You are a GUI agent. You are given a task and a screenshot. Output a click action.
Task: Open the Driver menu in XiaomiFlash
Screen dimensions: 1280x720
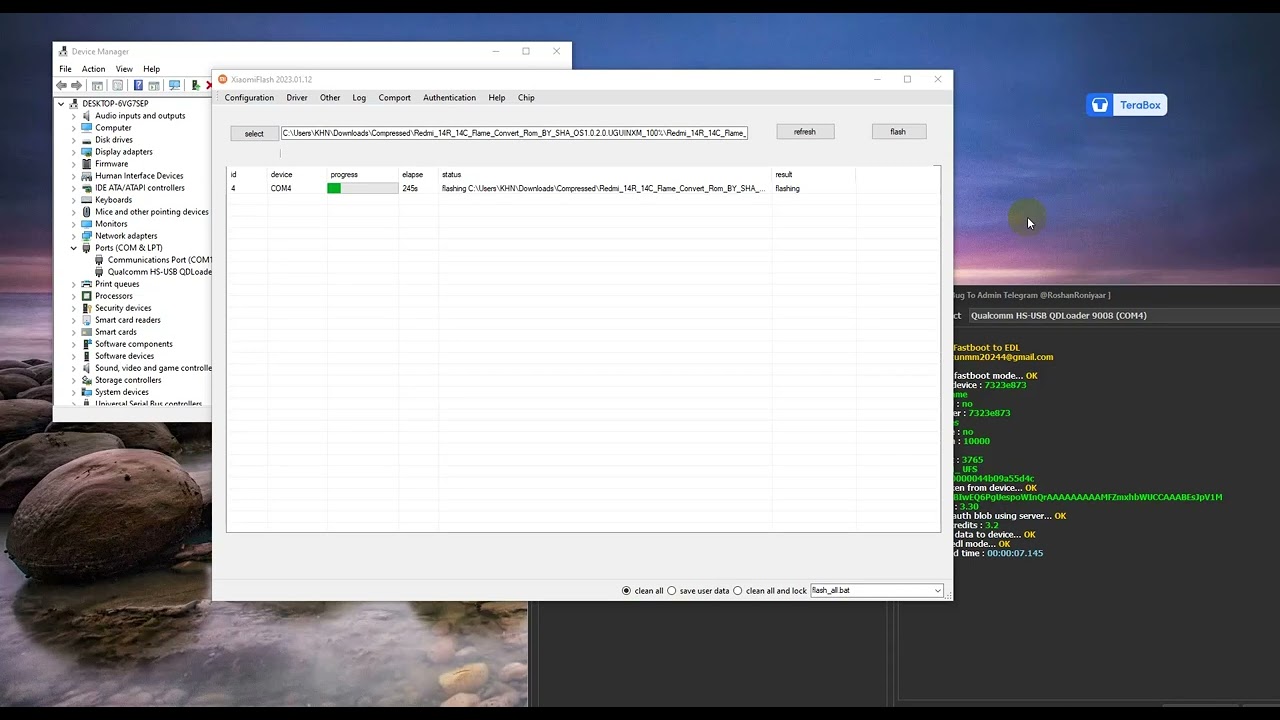tap(297, 98)
